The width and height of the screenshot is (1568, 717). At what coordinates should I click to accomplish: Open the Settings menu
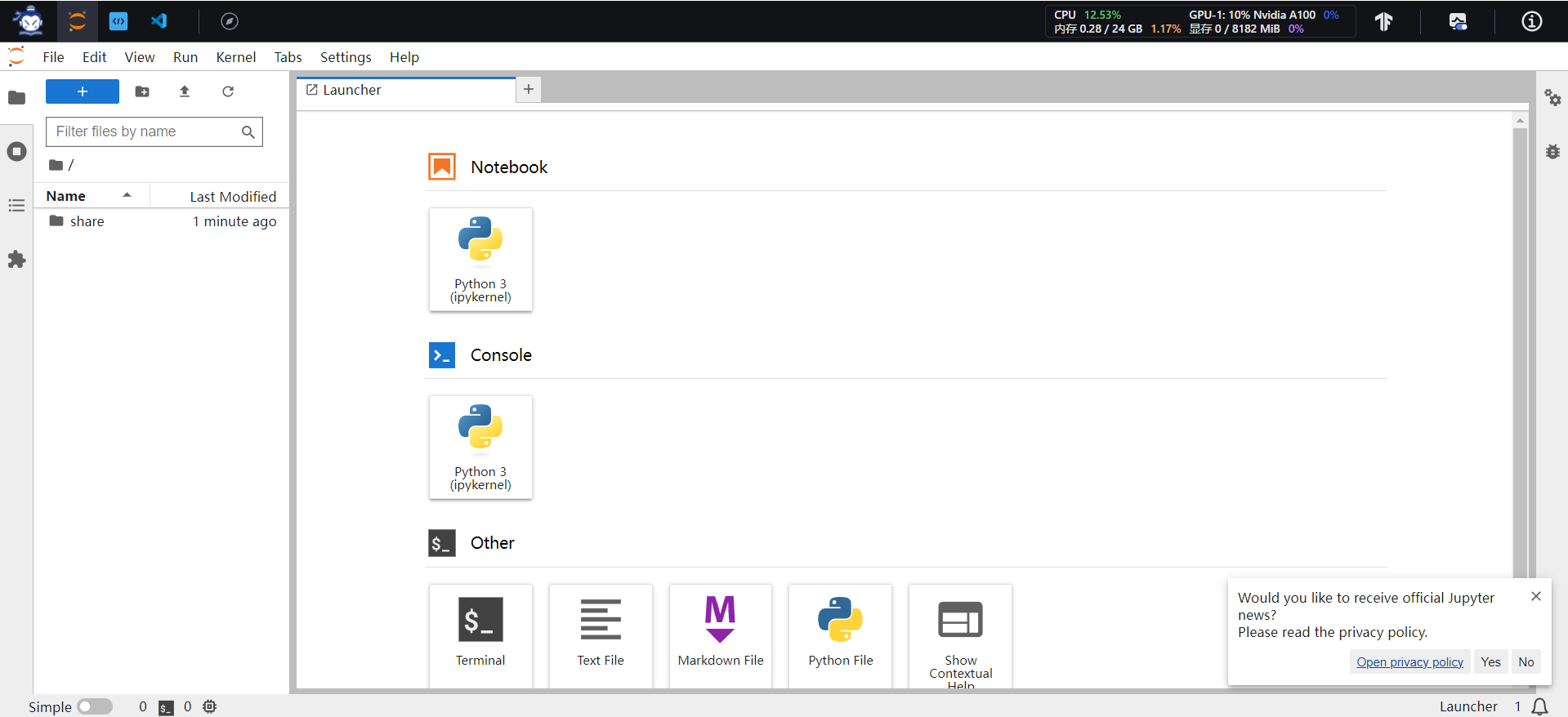point(345,57)
